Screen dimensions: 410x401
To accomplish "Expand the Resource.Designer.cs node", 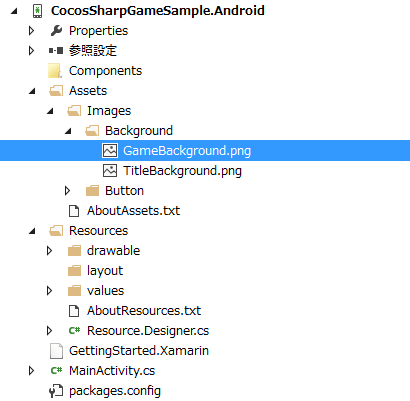I will pos(50,331).
